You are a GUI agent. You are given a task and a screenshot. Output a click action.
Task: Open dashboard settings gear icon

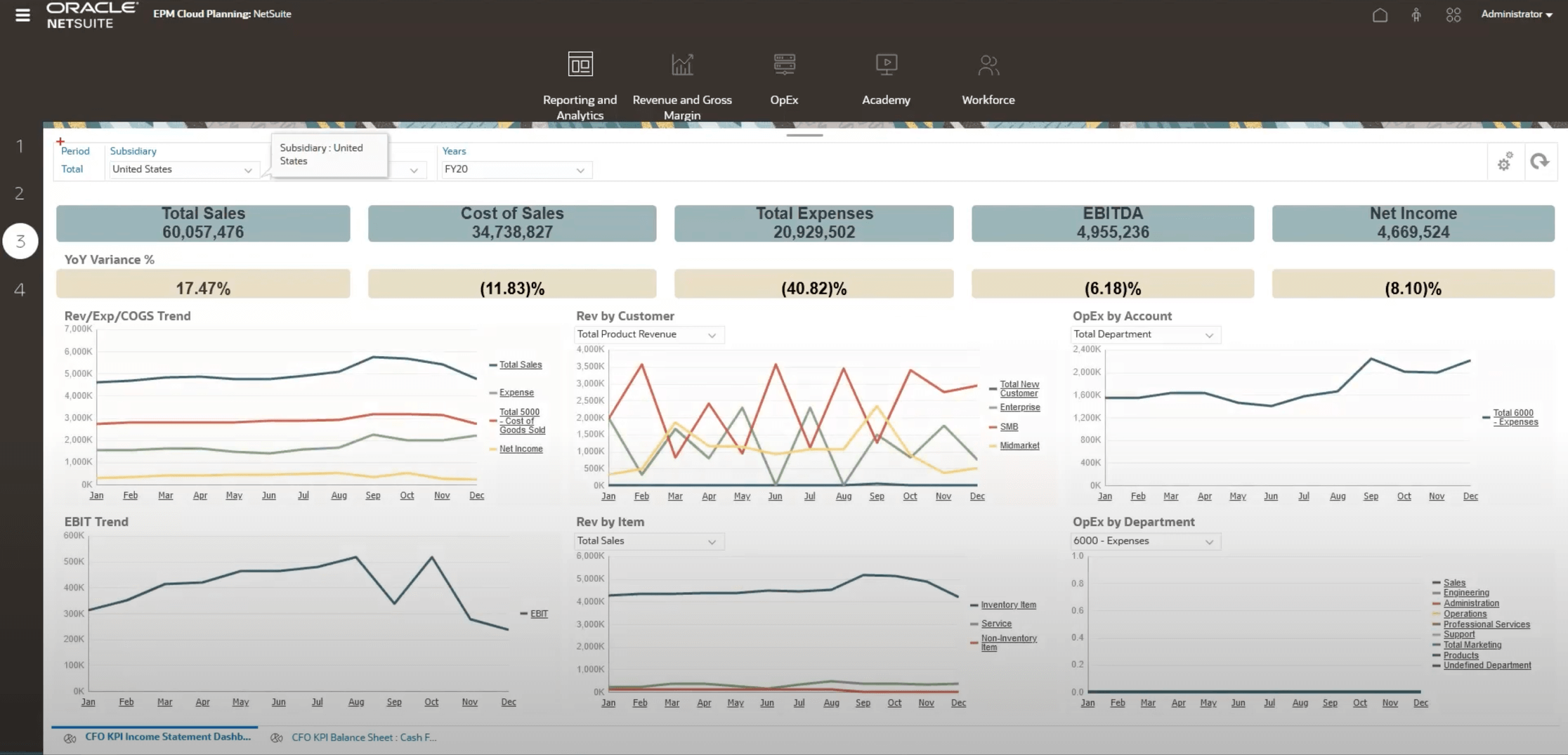point(1504,162)
